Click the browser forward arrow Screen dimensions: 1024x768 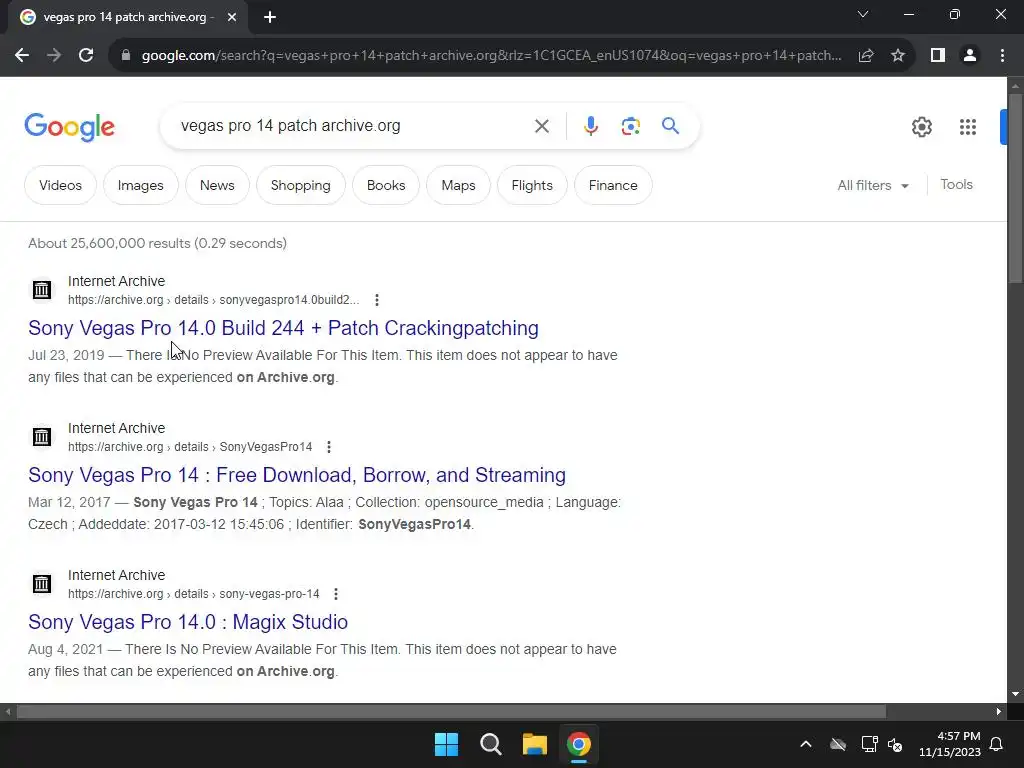coord(54,56)
